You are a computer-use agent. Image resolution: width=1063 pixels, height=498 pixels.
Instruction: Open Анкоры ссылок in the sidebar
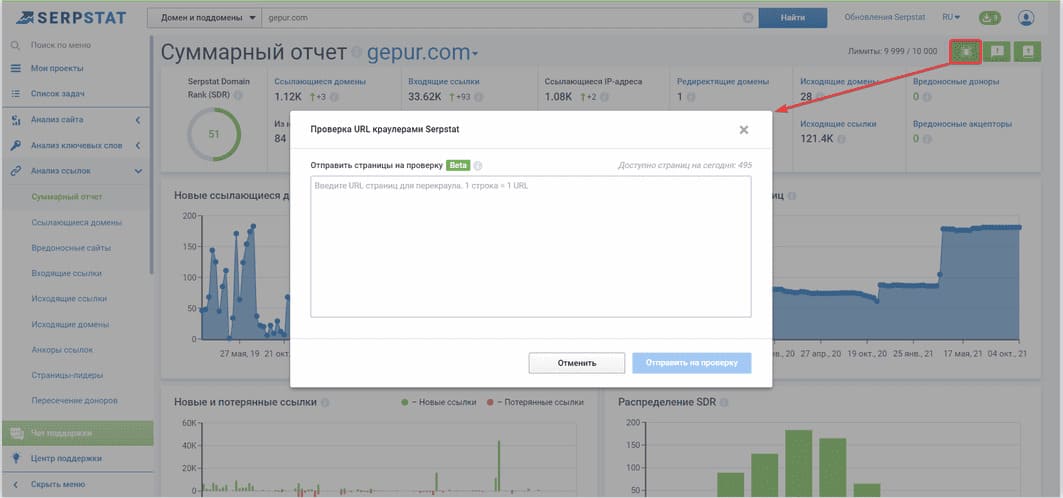click(62, 350)
